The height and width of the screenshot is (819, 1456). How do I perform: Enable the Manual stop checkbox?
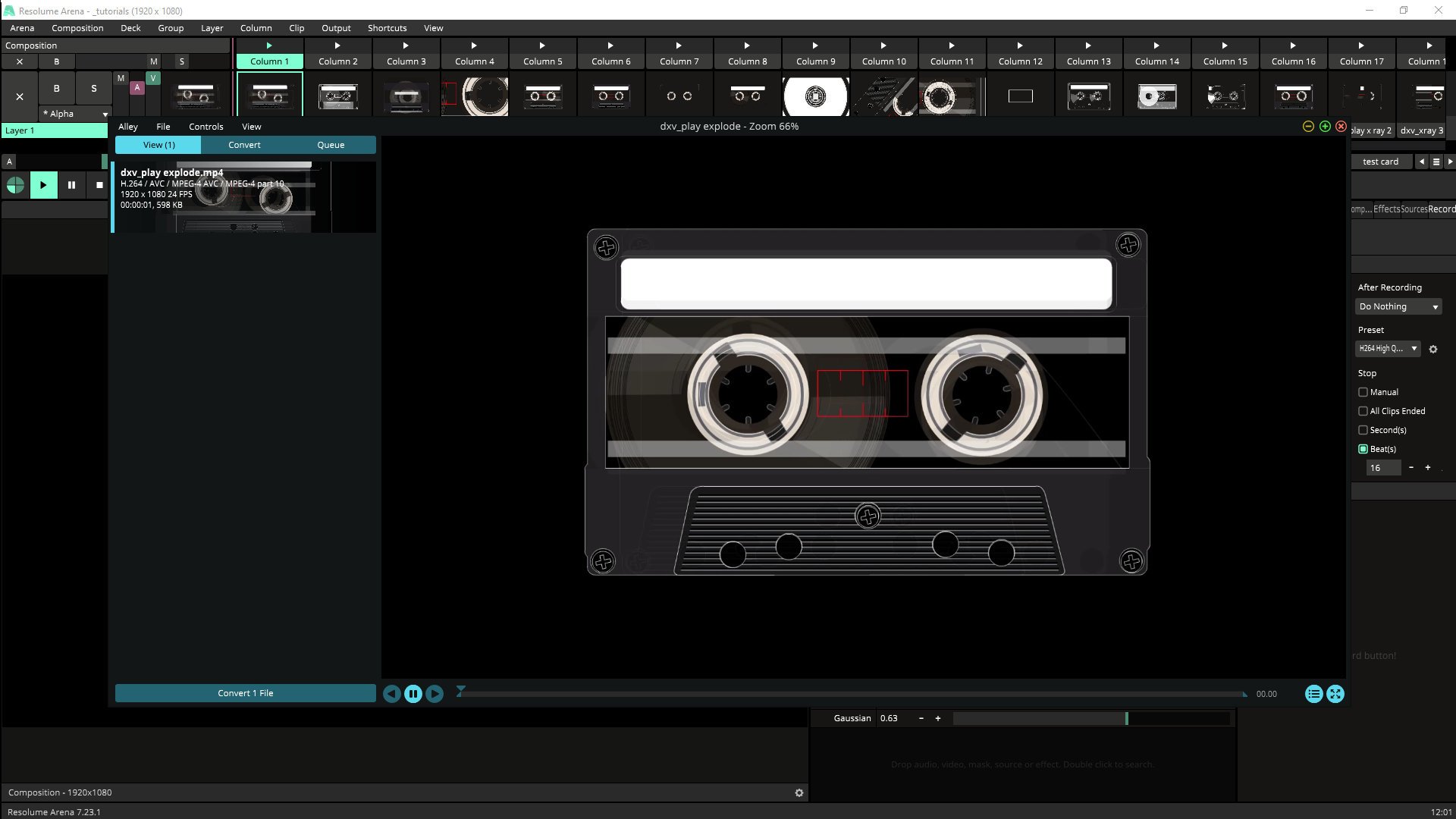[1363, 392]
